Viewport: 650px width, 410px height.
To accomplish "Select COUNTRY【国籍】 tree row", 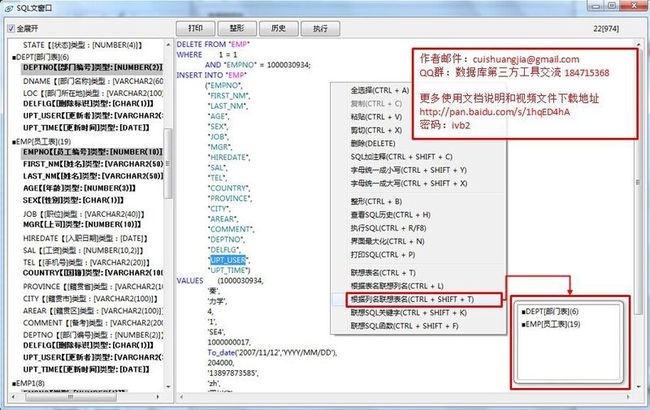I will [x=93, y=273].
